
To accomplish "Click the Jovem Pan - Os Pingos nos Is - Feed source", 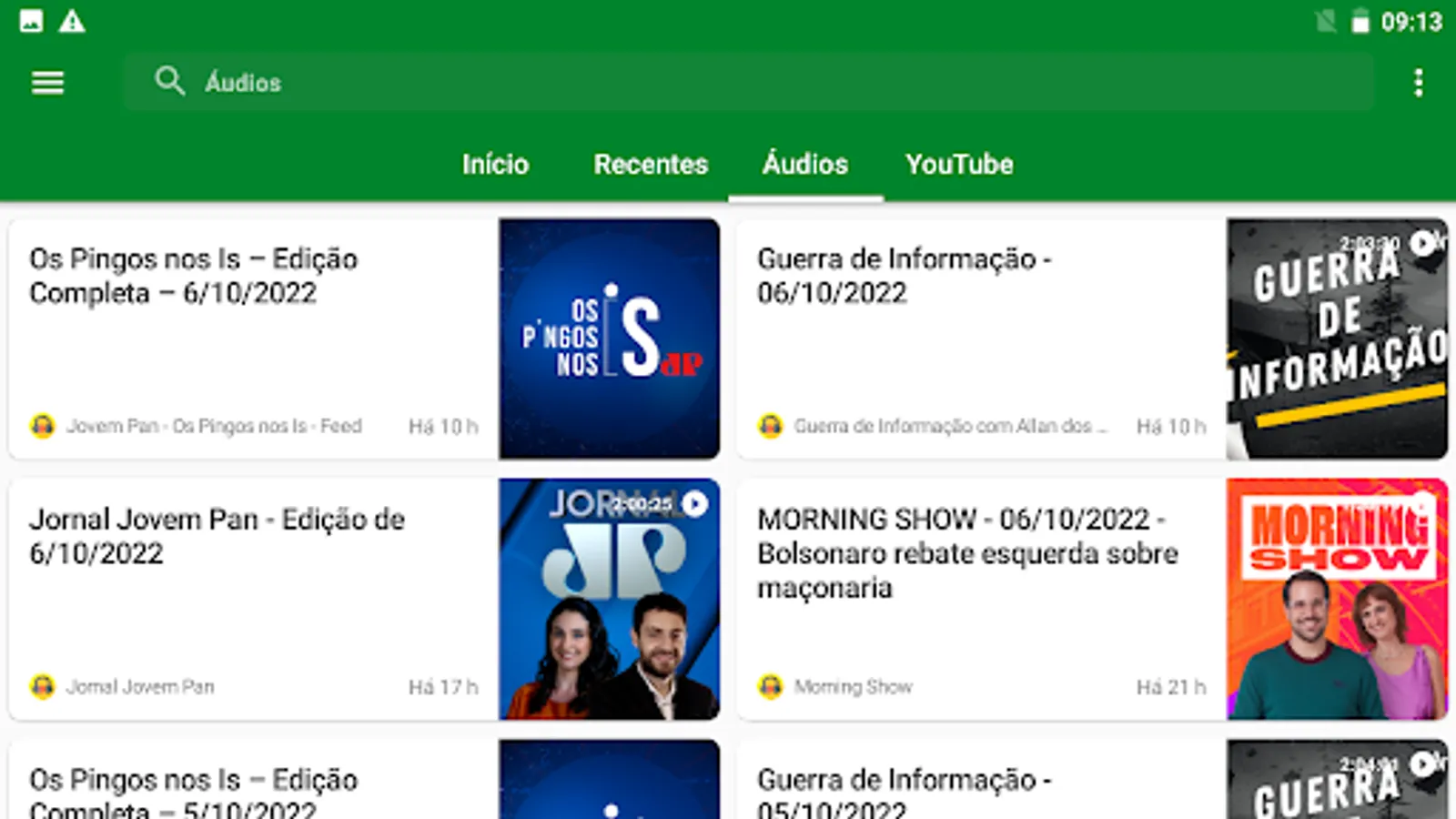I will [x=214, y=426].
